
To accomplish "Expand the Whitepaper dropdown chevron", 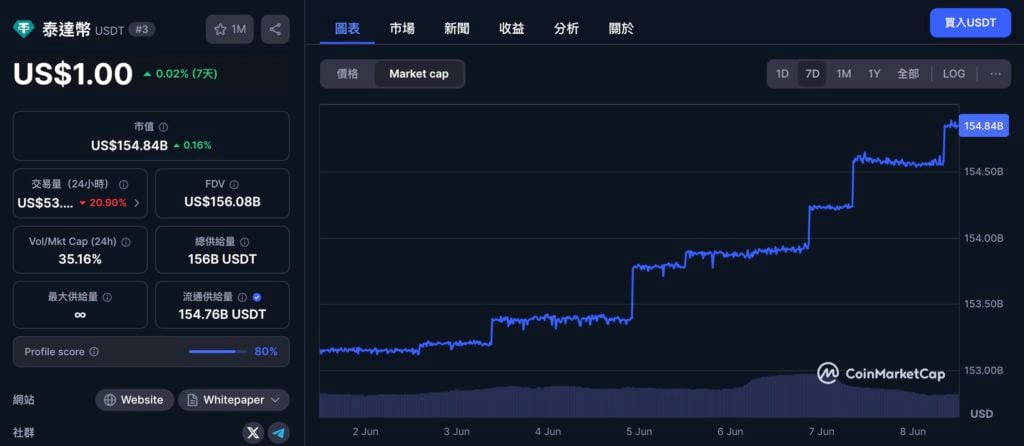I will [x=275, y=400].
